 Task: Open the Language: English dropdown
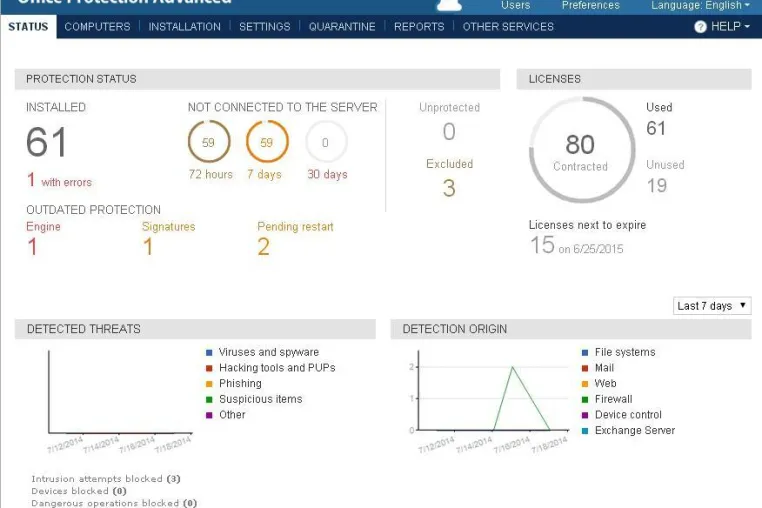(x=700, y=5)
